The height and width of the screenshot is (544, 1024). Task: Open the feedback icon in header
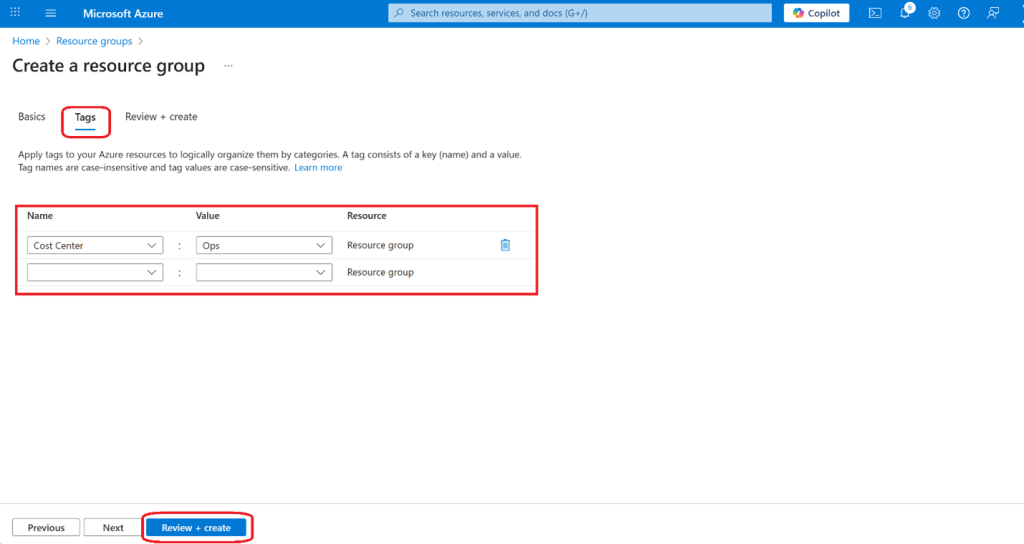coord(993,13)
